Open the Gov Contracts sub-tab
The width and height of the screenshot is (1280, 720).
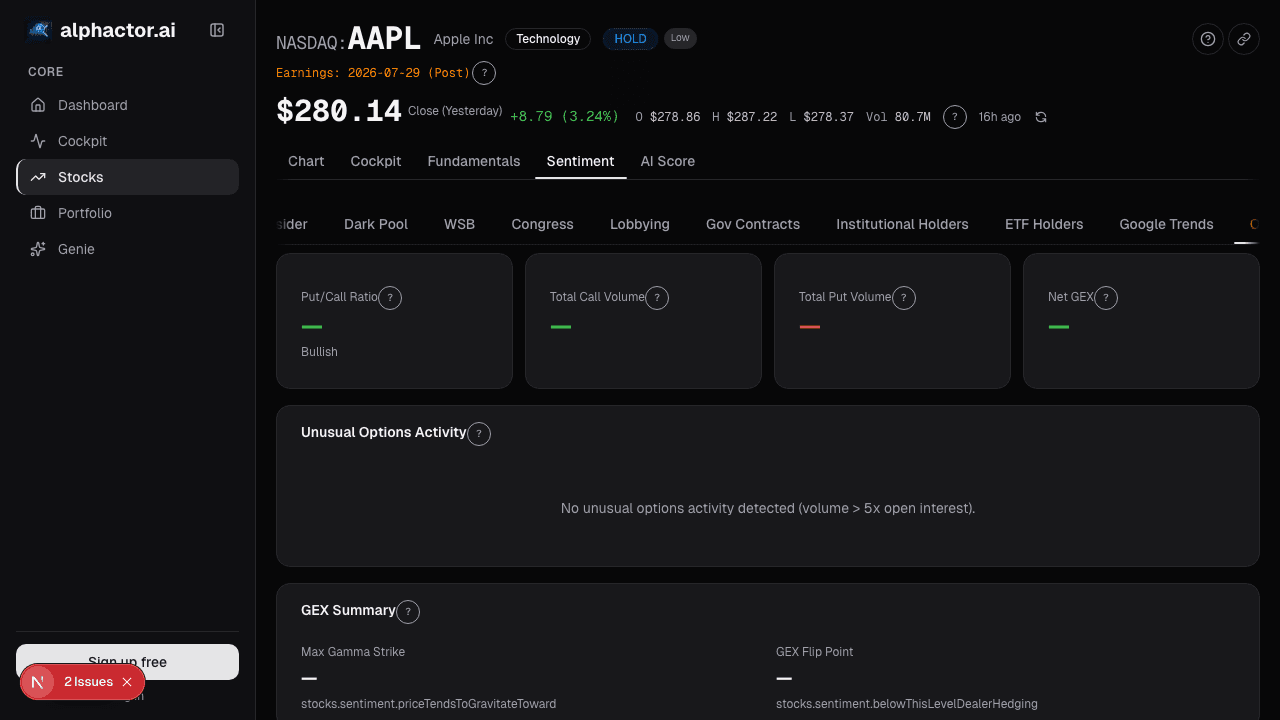[753, 224]
